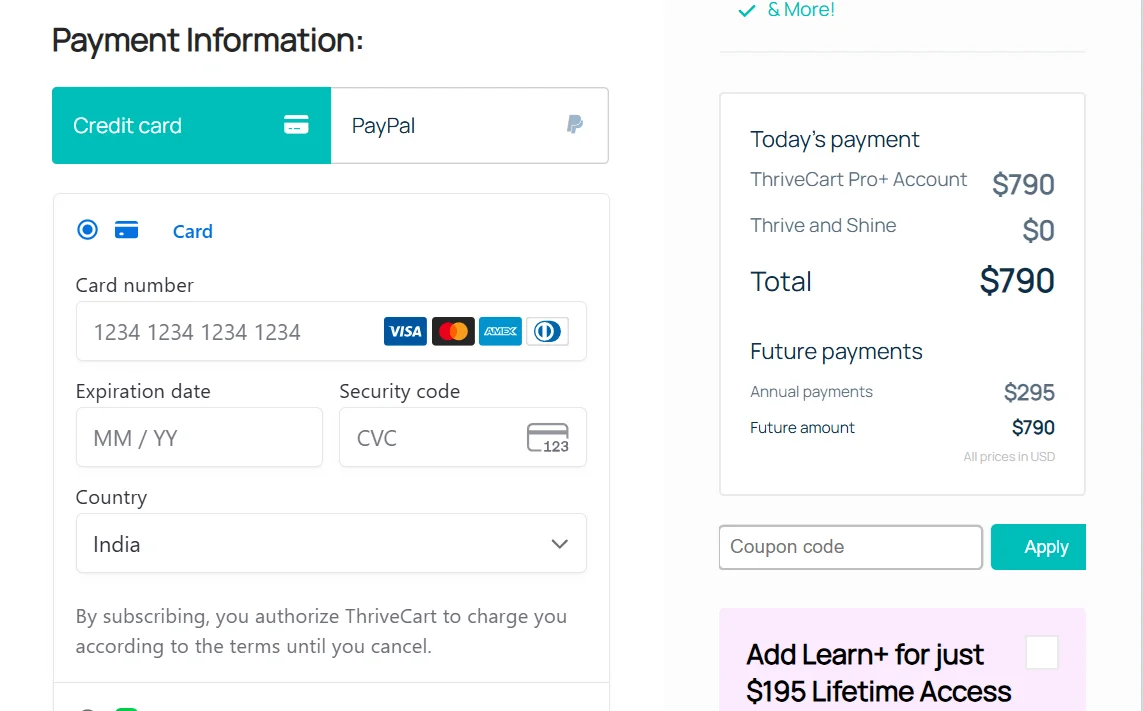
Task: Click the CVC card hint icon
Action: (x=547, y=438)
